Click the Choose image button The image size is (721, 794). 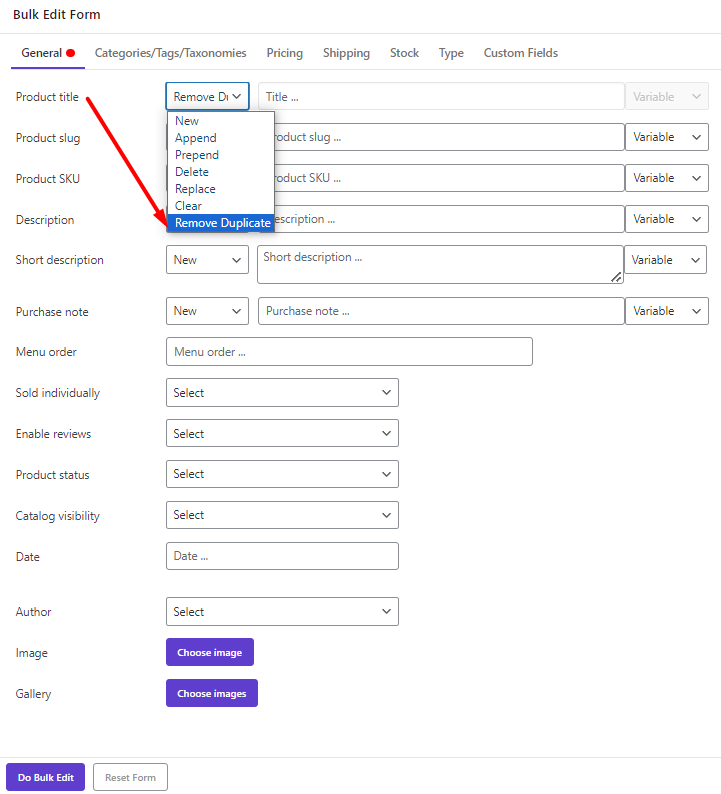click(x=210, y=652)
